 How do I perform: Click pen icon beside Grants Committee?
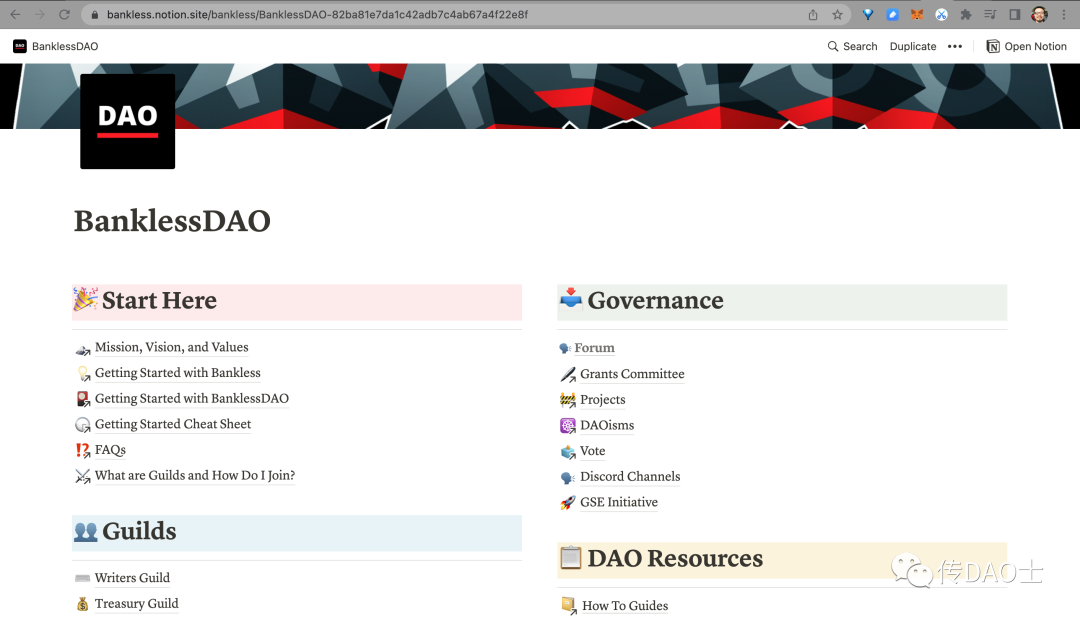point(568,374)
